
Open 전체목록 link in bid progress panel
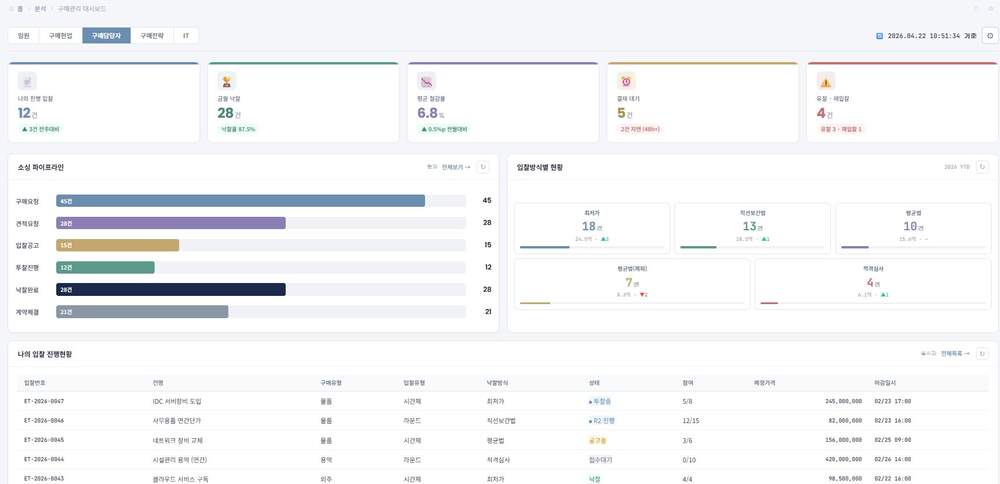955,353
